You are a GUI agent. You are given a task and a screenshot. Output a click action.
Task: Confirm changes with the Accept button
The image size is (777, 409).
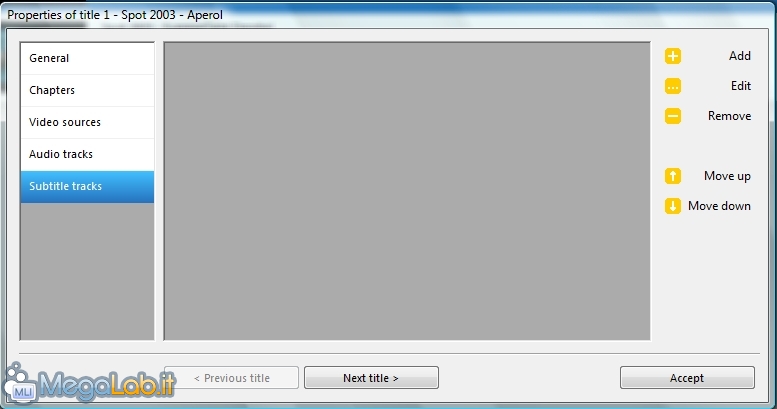pos(687,378)
